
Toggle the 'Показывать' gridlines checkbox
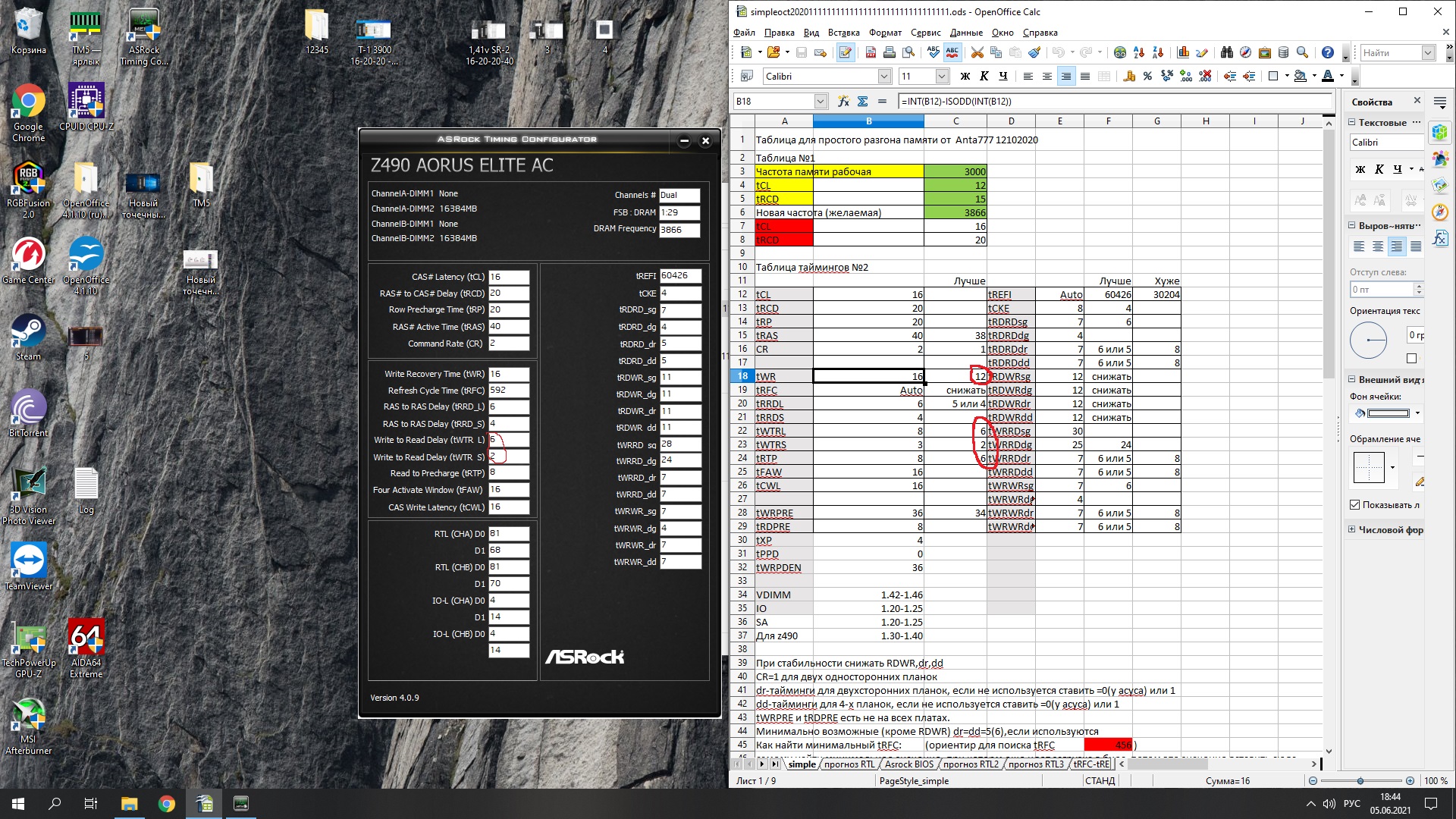pos(1355,504)
